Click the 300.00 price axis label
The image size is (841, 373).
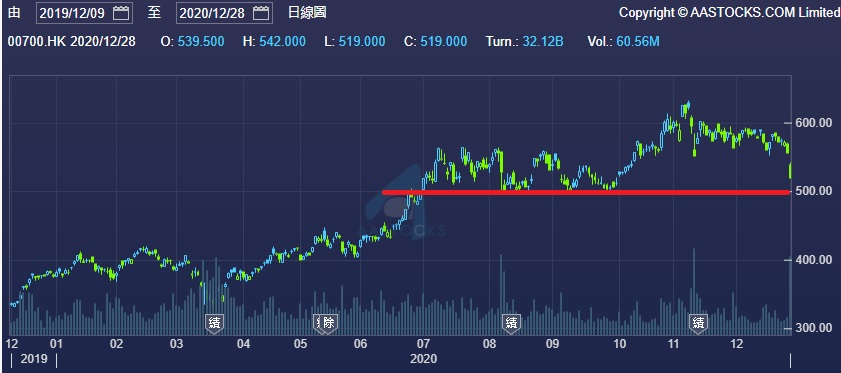point(814,328)
